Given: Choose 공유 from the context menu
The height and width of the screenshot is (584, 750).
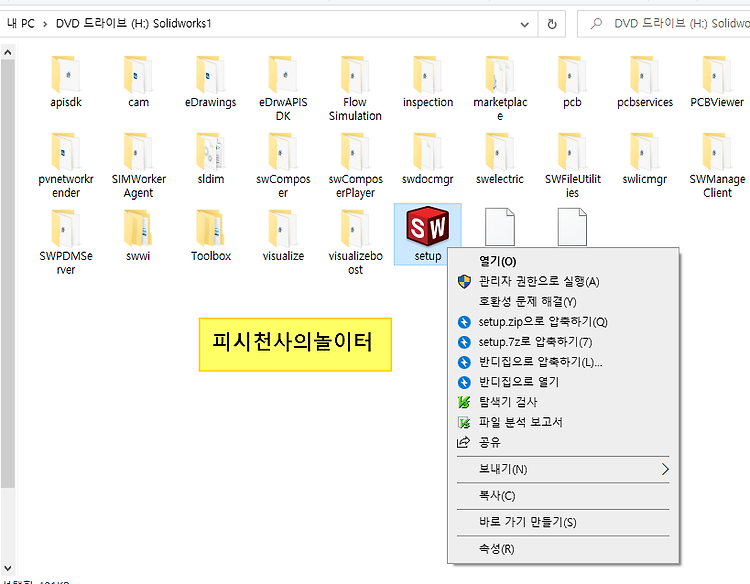Looking at the screenshot, I should [x=563, y=442].
